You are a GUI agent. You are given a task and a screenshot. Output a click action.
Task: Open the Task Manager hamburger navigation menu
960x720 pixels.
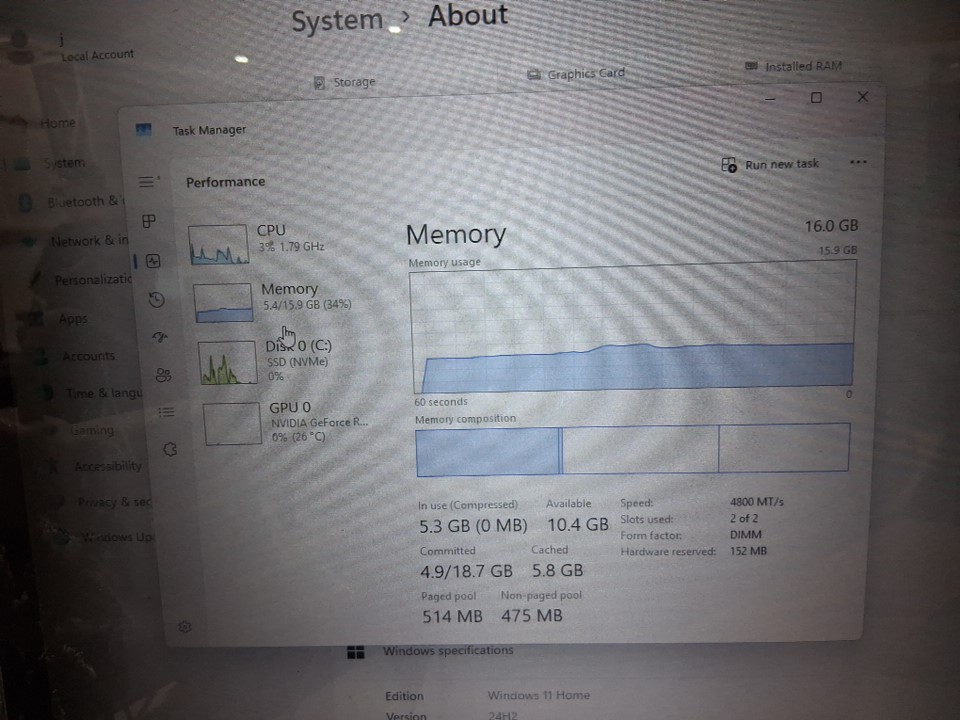[147, 182]
